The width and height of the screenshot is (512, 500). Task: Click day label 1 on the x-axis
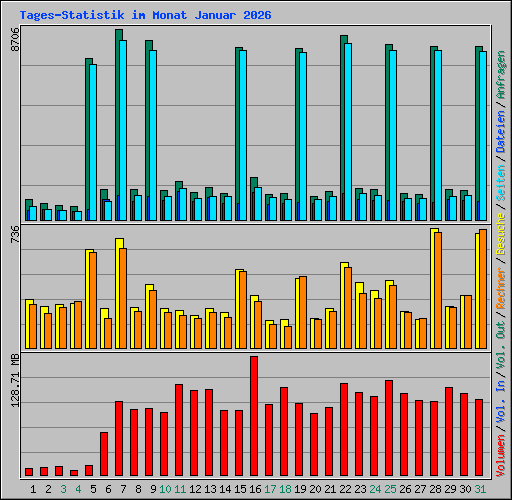point(33,489)
